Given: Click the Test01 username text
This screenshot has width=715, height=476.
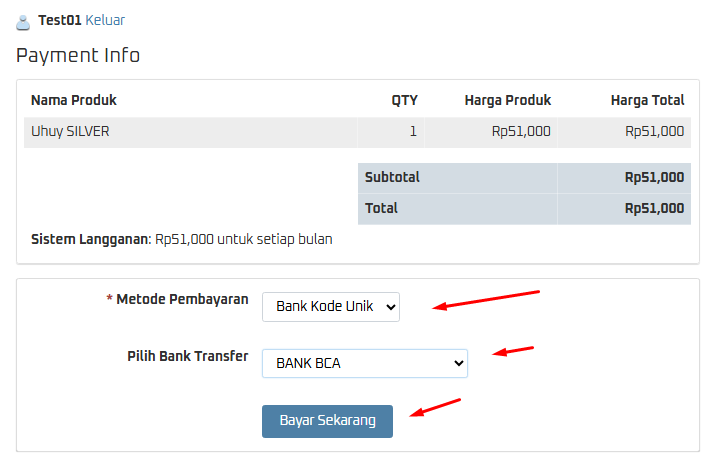Looking at the screenshot, I should [x=59, y=20].
